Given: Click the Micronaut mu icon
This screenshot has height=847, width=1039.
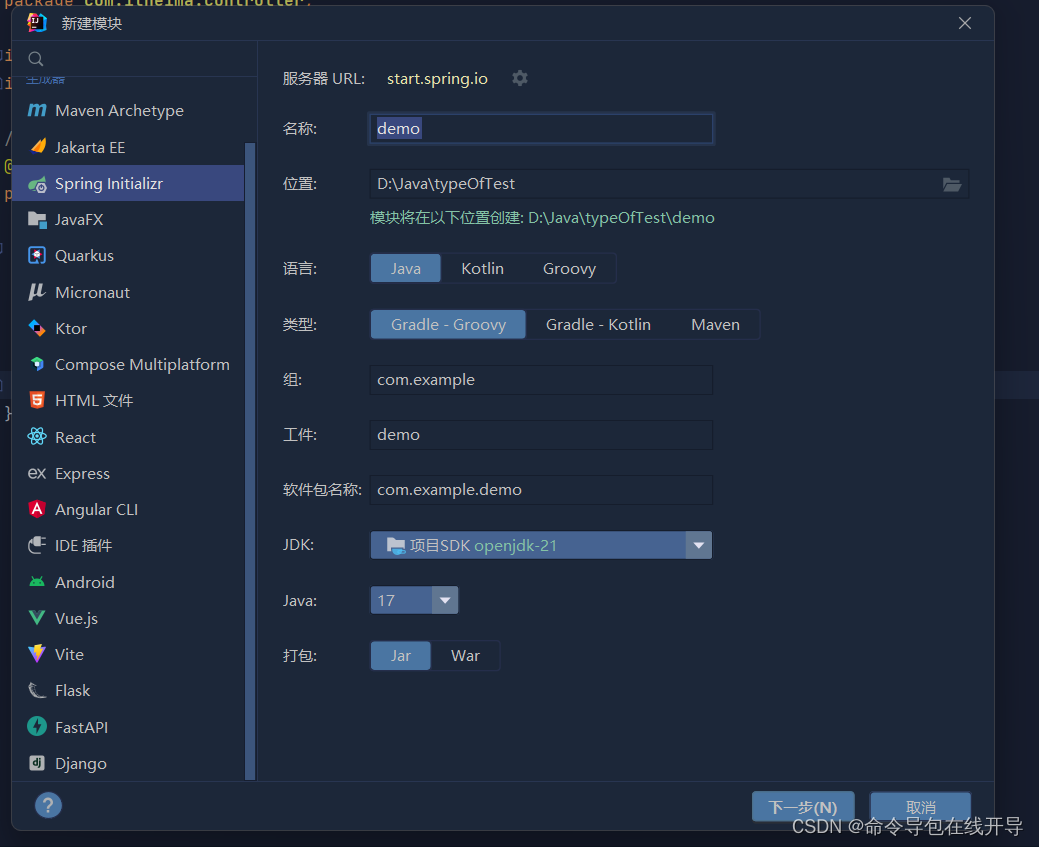Looking at the screenshot, I should point(37,292).
